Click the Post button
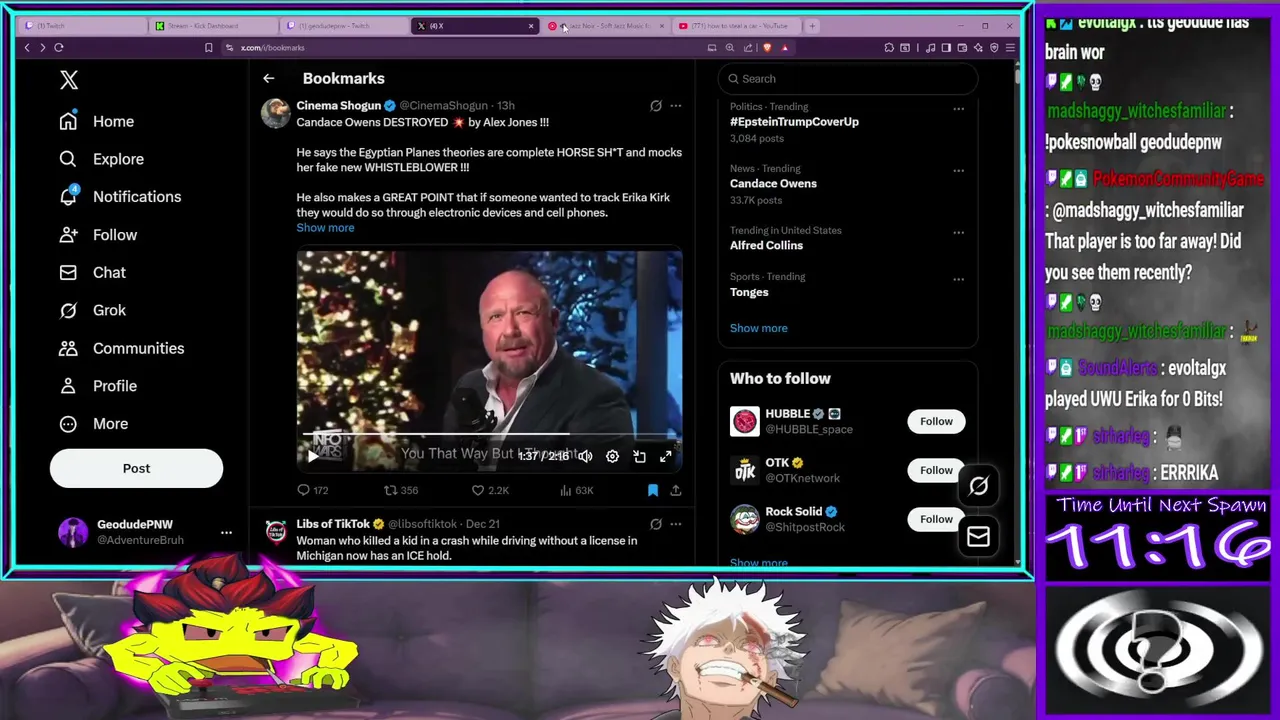 point(136,468)
